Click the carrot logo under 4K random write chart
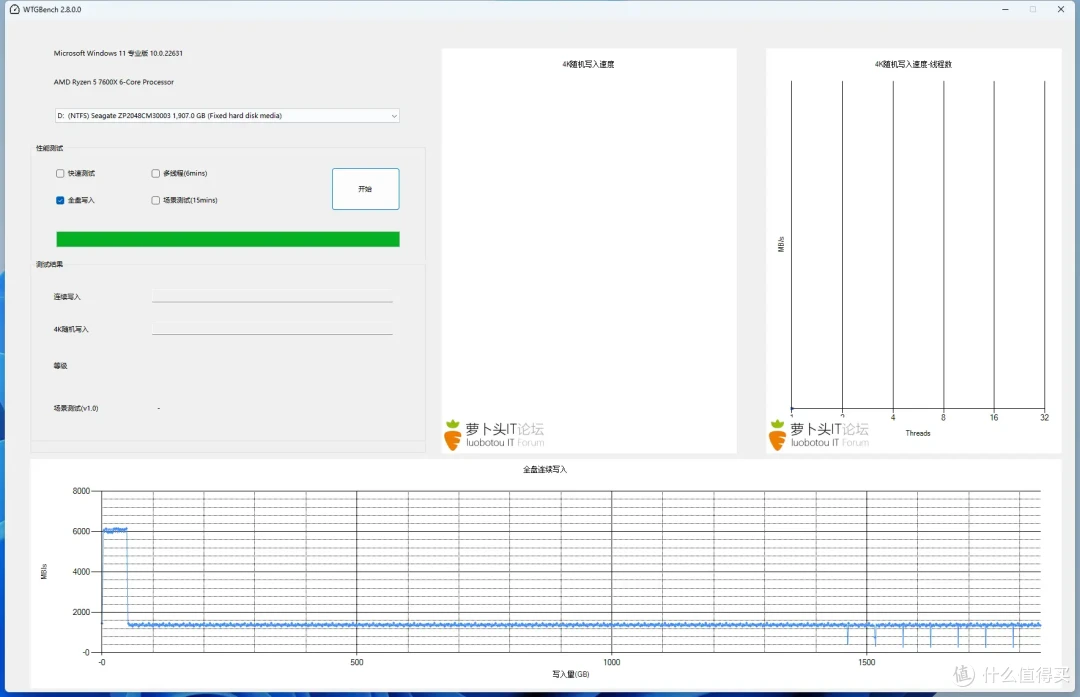The image size is (1080, 697). pyautogui.click(x=453, y=434)
